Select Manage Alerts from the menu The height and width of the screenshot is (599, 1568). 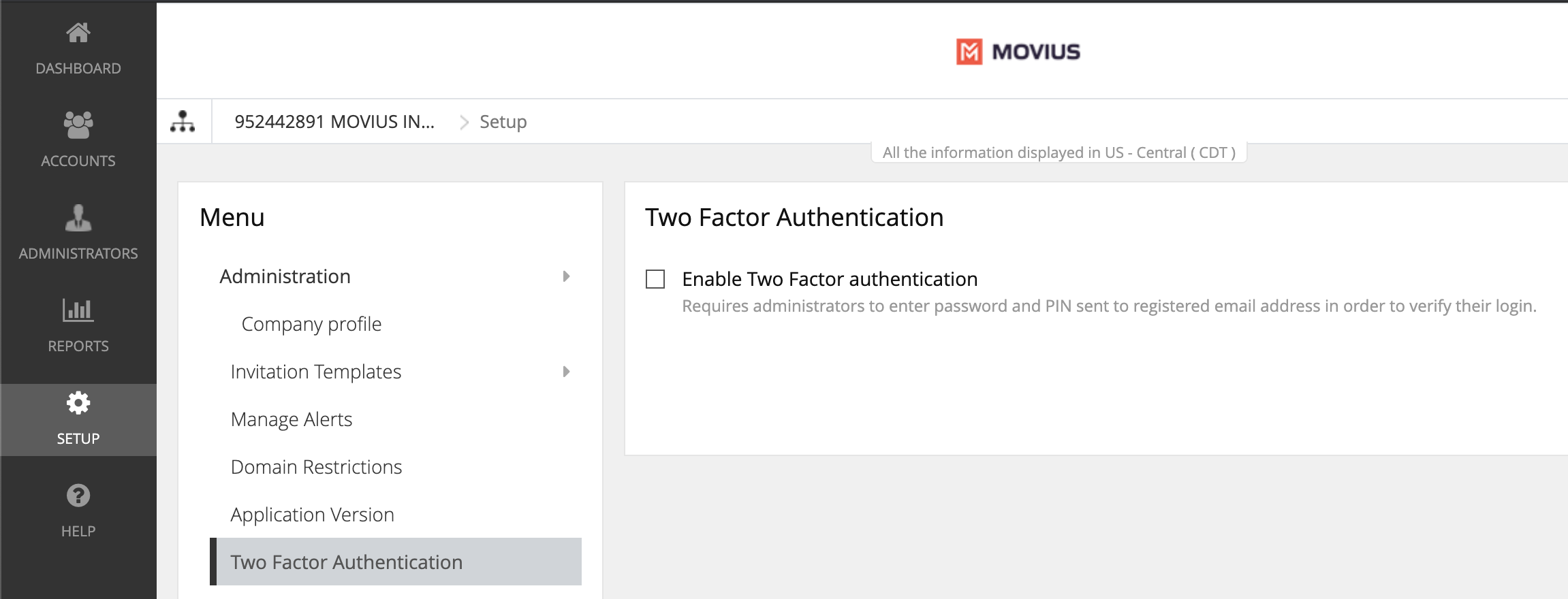coord(292,419)
